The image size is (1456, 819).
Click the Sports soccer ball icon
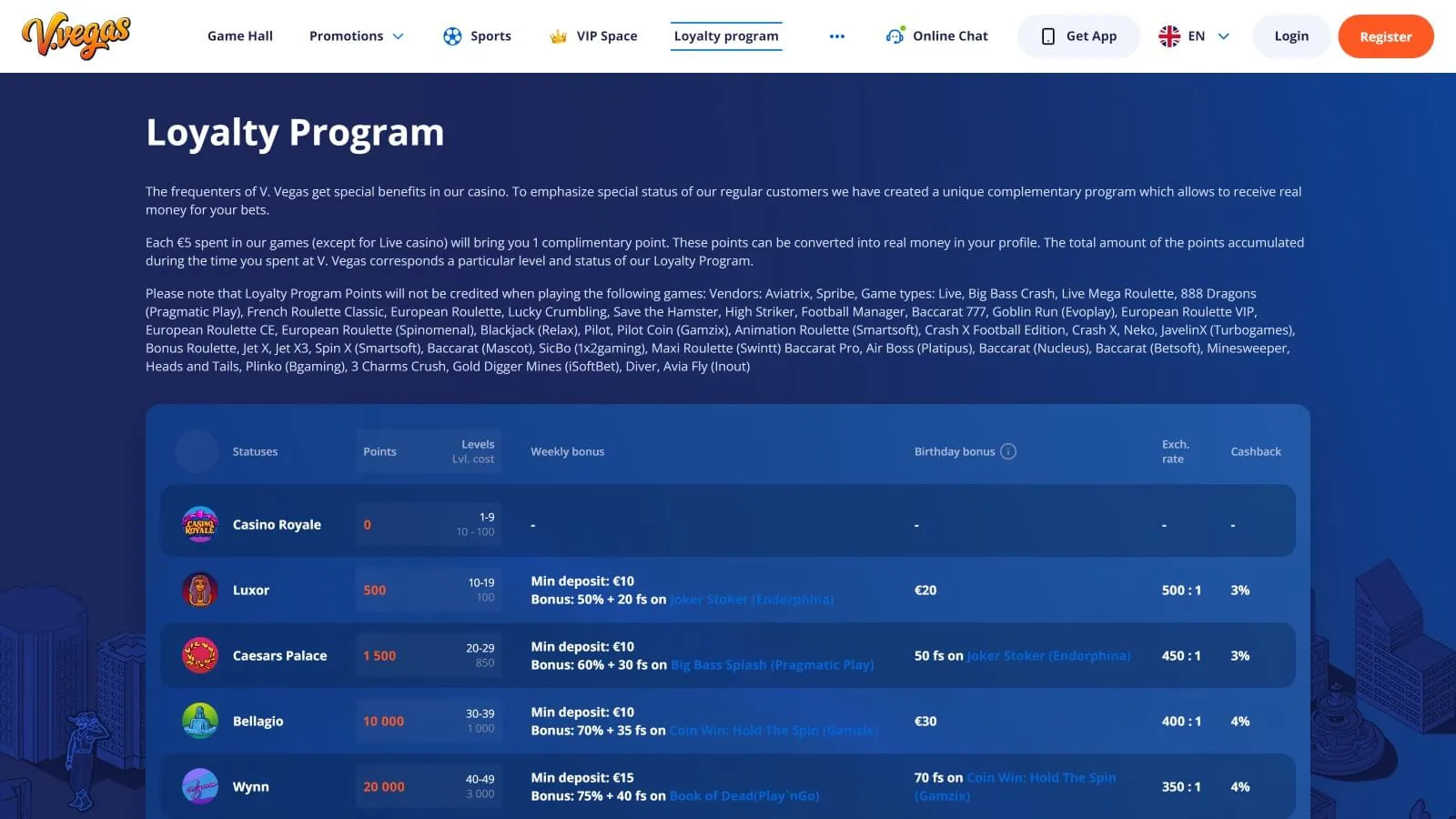[452, 36]
